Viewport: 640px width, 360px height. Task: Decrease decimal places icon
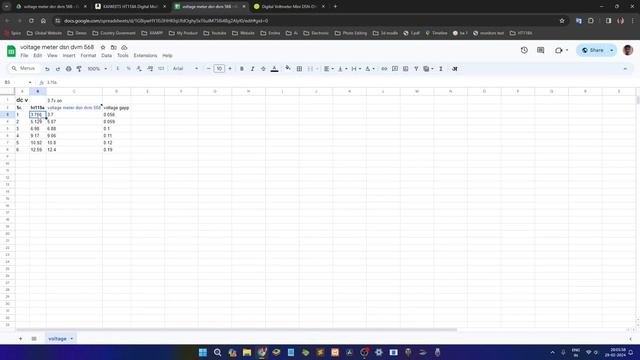click(x=139, y=69)
